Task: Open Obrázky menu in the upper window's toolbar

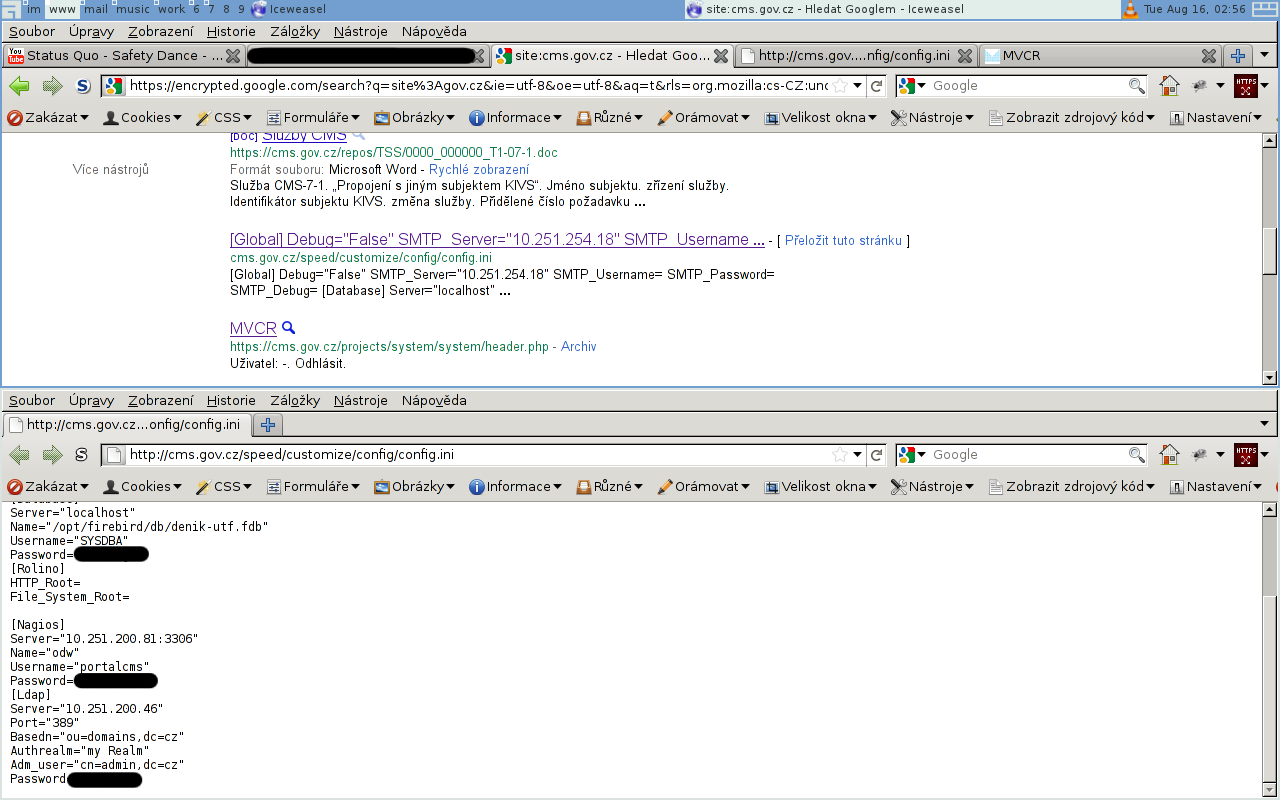Action: tap(414, 118)
